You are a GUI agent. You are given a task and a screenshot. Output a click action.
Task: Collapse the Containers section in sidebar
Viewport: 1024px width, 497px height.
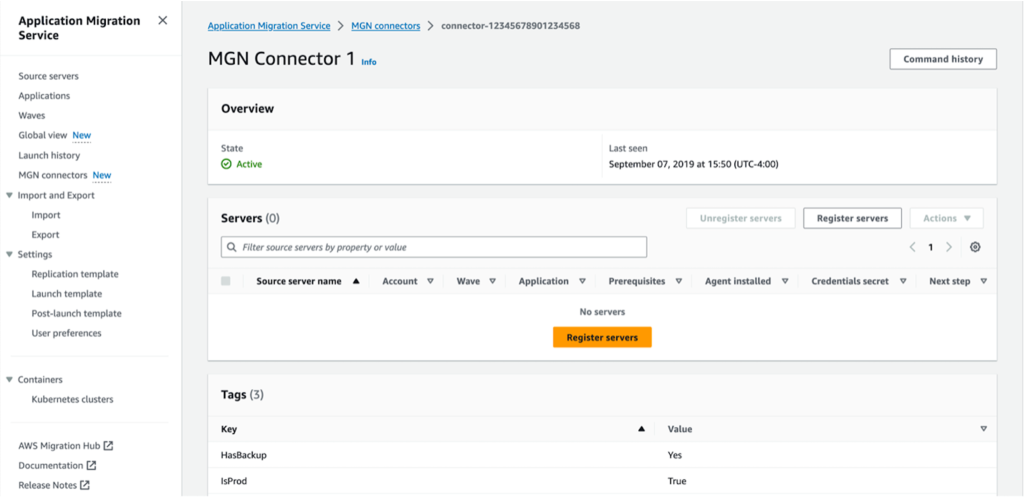(x=9, y=379)
